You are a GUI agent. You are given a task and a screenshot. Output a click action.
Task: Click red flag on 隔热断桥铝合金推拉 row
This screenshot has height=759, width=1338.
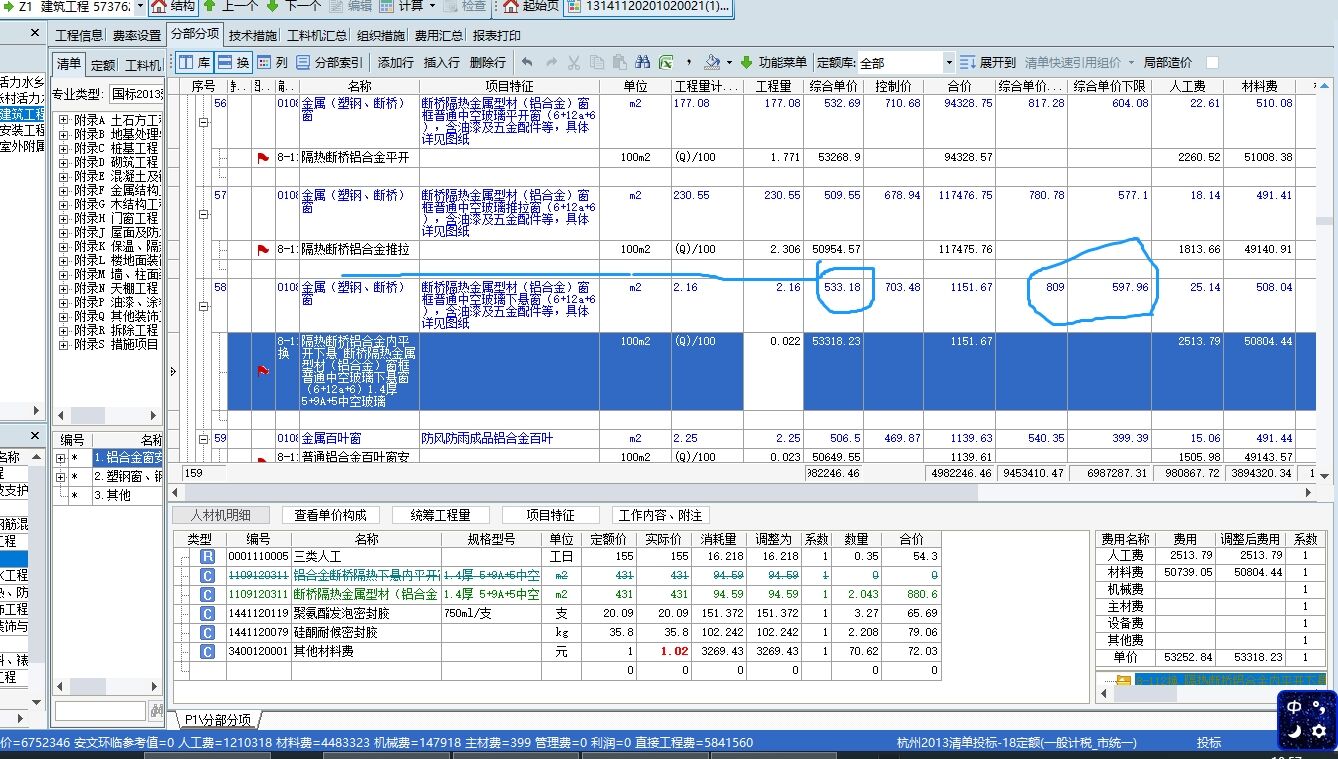click(x=263, y=250)
